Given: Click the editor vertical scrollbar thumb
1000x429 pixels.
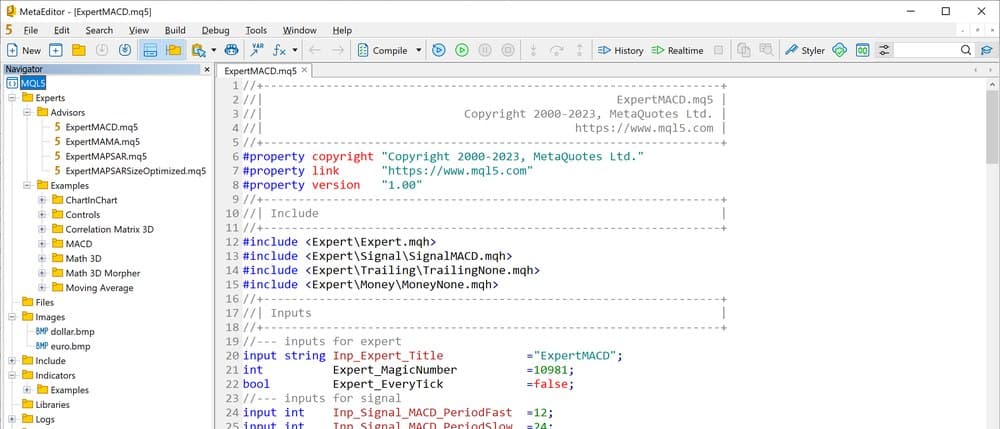Looking at the screenshot, I should [x=992, y=126].
